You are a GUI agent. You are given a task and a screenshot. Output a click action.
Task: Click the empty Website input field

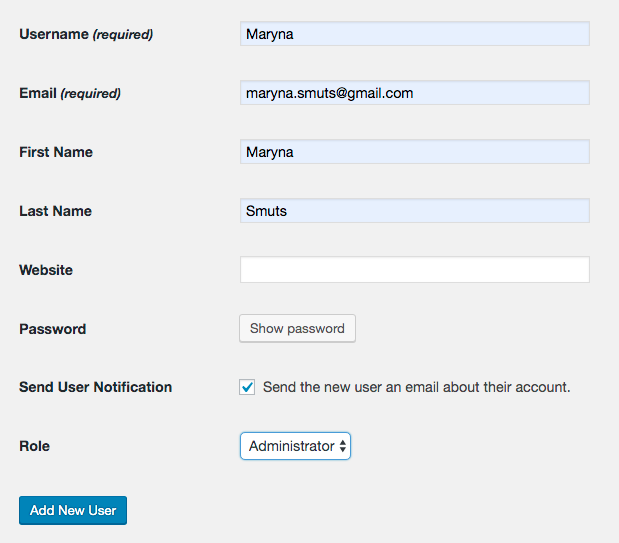pos(415,270)
